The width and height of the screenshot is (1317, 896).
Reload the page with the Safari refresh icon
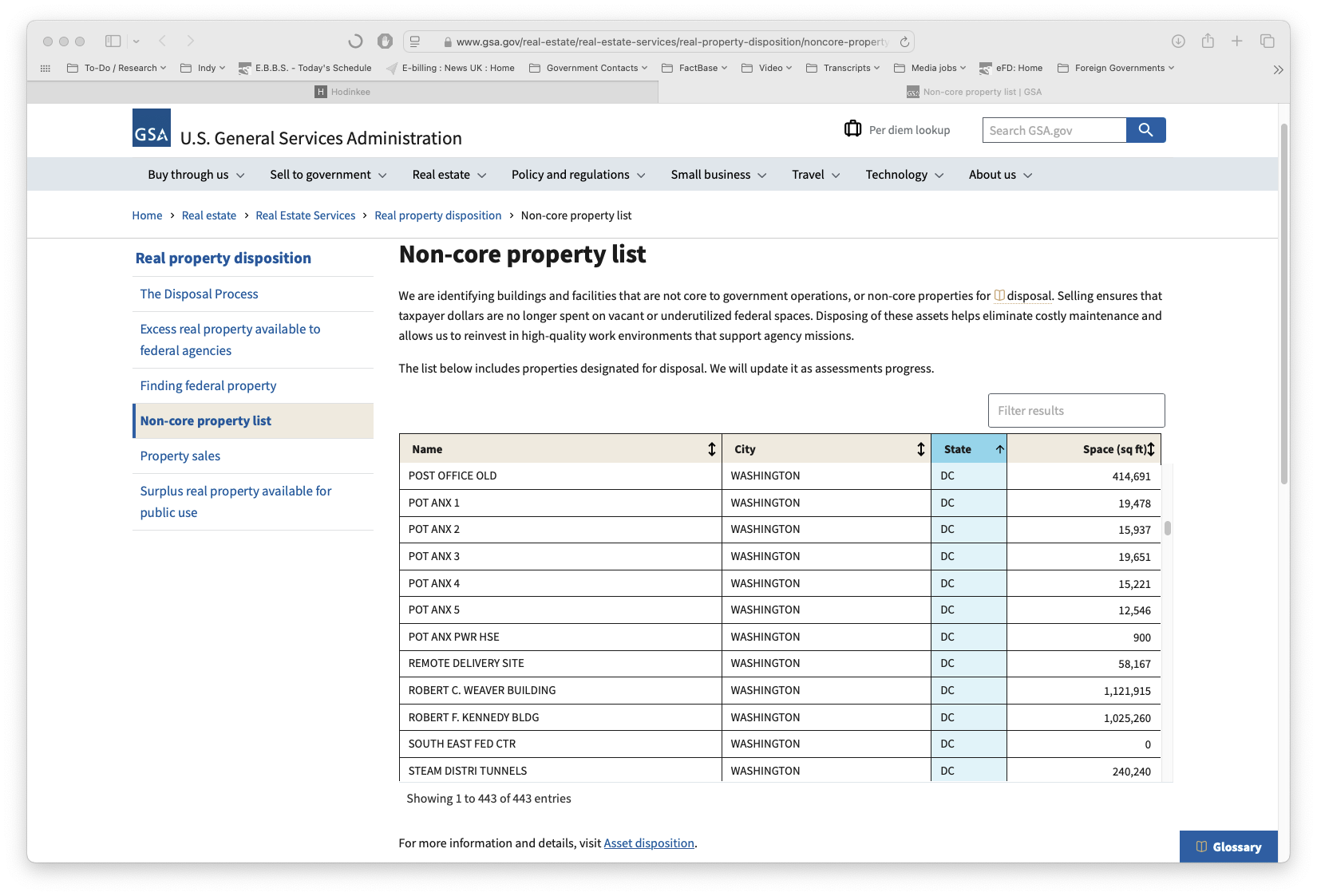[904, 41]
